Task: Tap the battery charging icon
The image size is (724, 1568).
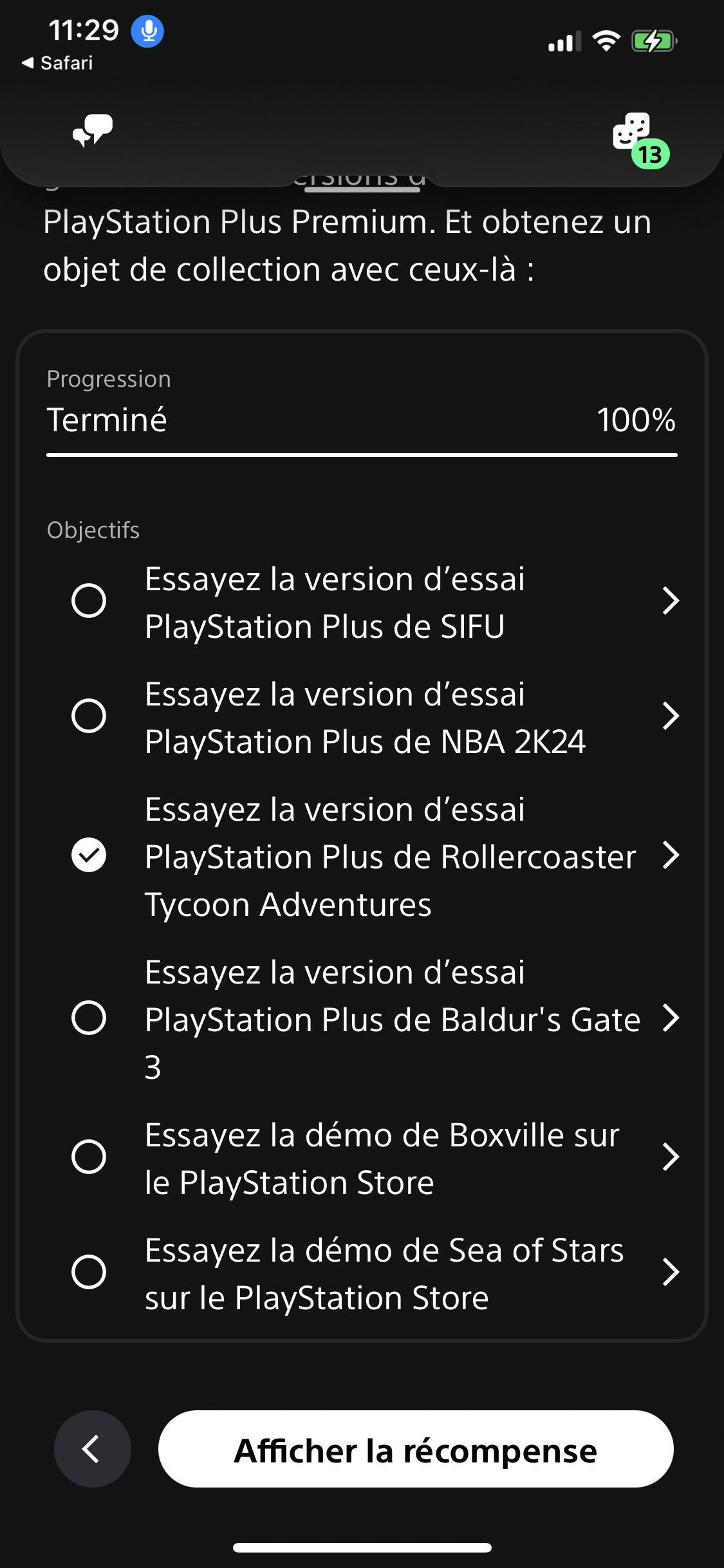Action: click(653, 42)
